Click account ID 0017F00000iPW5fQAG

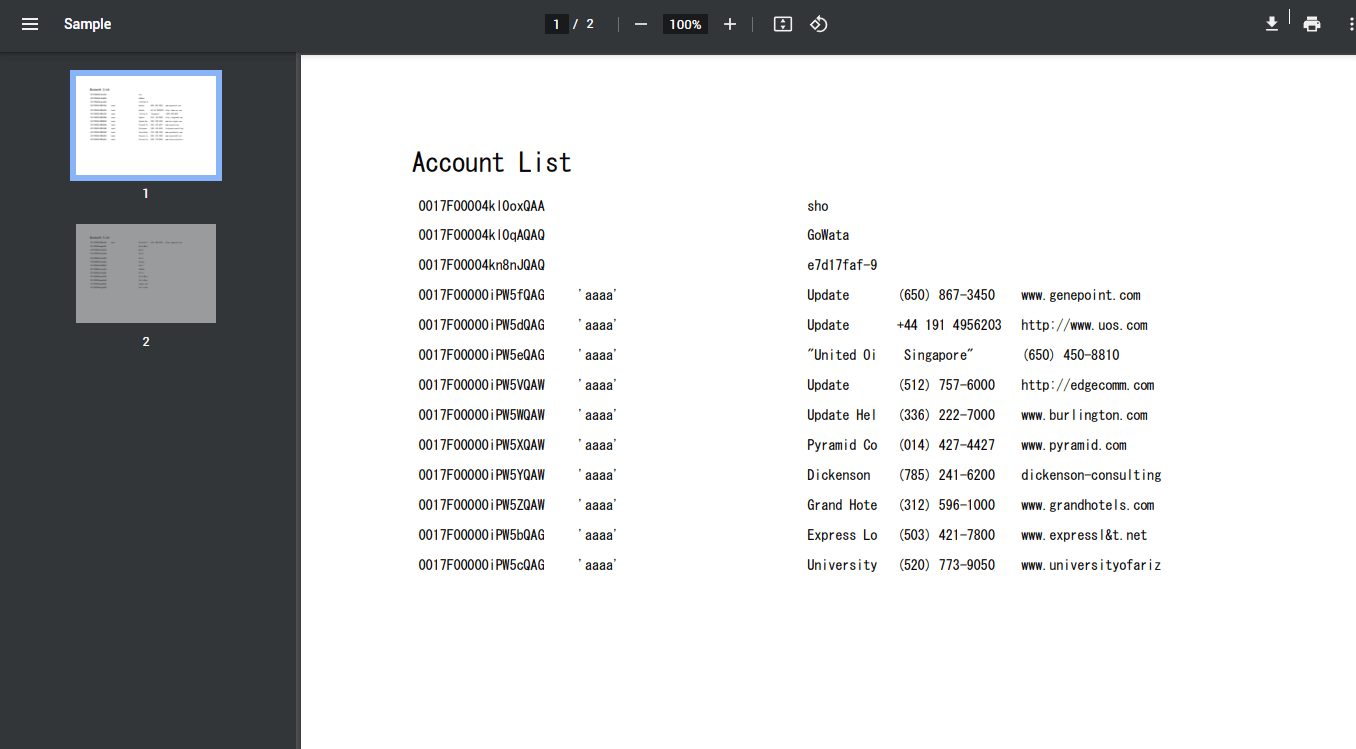(x=482, y=295)
